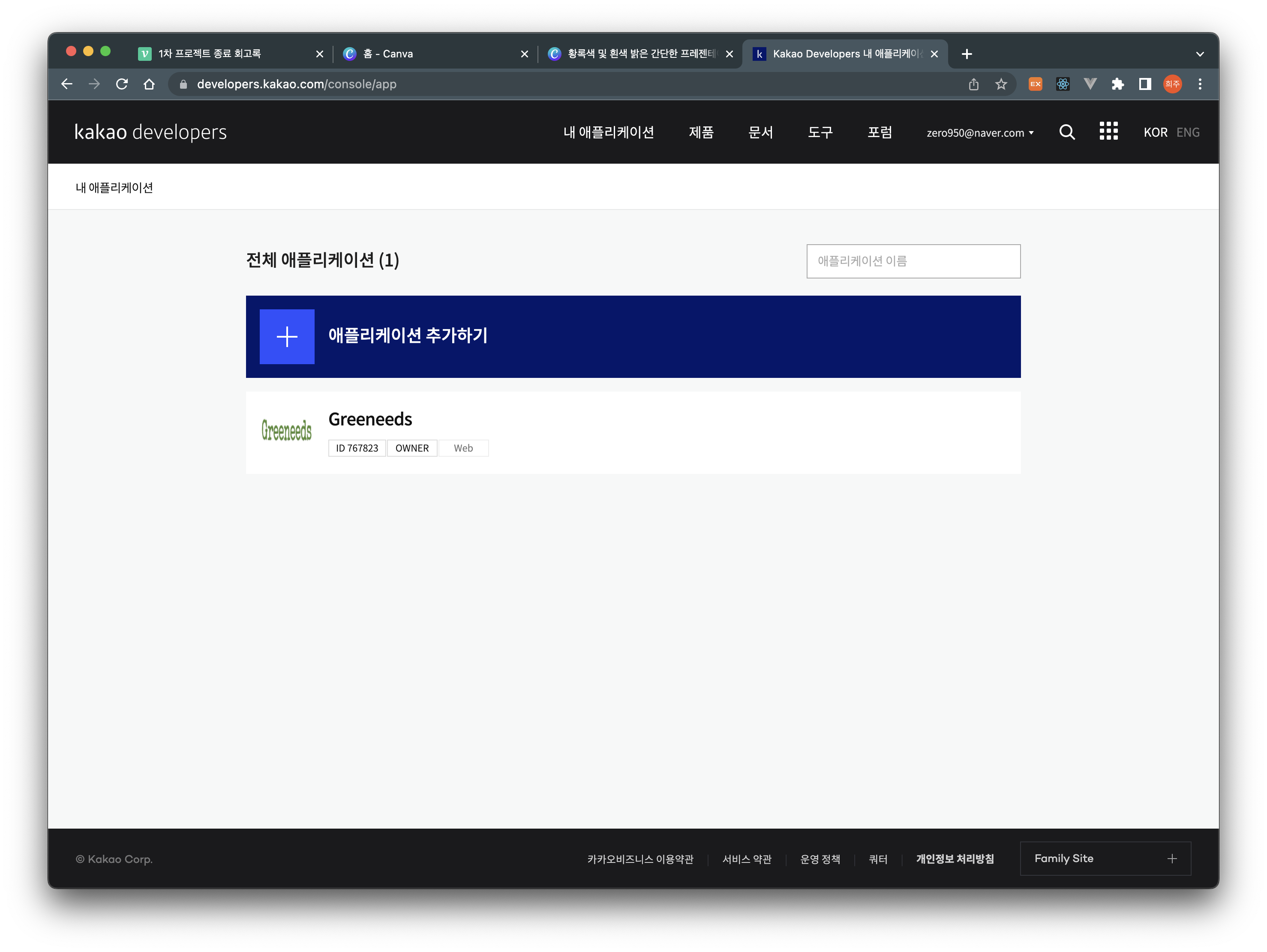Open 운영 정책 footer link
Image resolution: width=1267 pixels, height=952 pixels.
coord(820,859)
